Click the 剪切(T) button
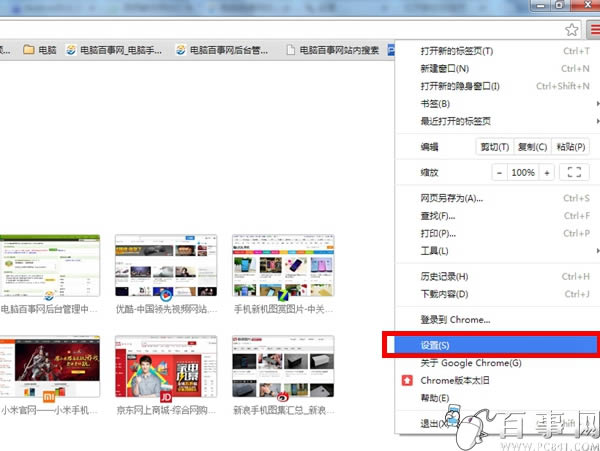The height and width of the screenshot is (451, 600). point(494,147)
